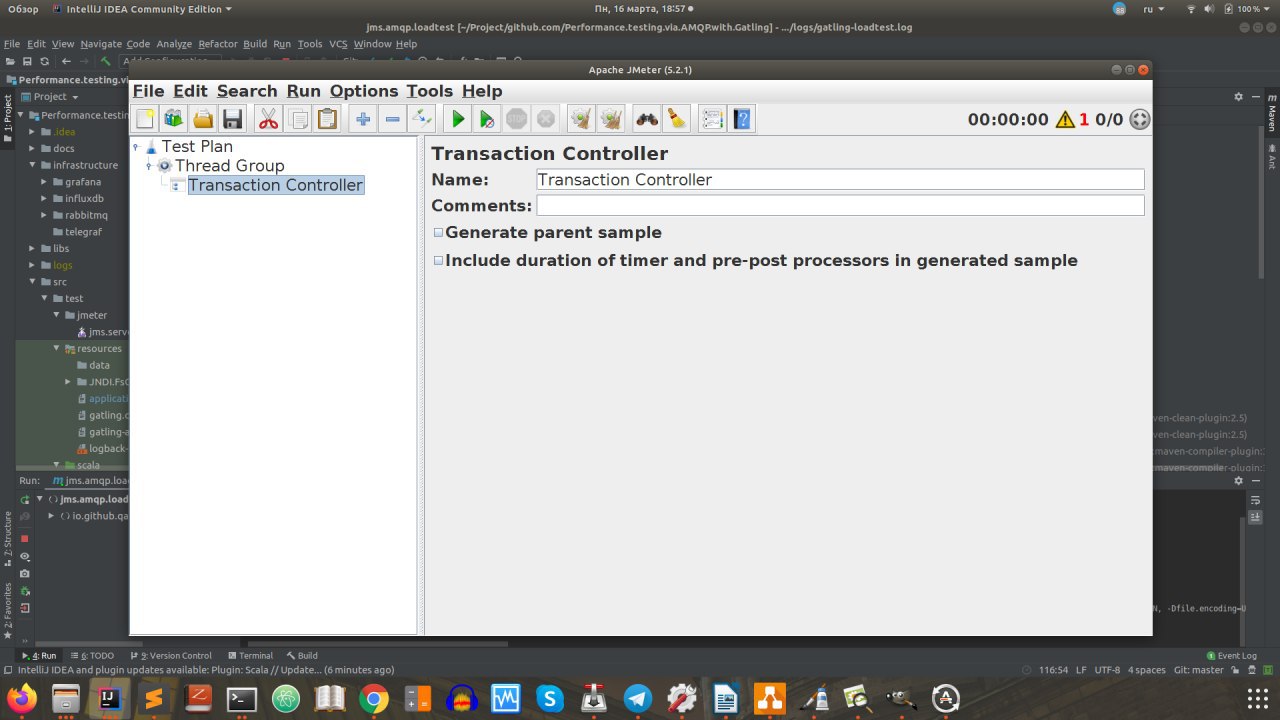
Task: Click the New test plan icon in JMeter
Action: tap(145, 119)
